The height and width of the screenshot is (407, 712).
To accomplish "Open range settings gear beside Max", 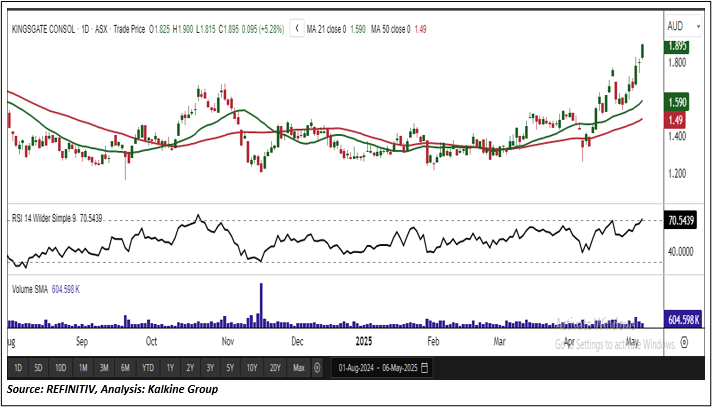I will pos(317,368).
